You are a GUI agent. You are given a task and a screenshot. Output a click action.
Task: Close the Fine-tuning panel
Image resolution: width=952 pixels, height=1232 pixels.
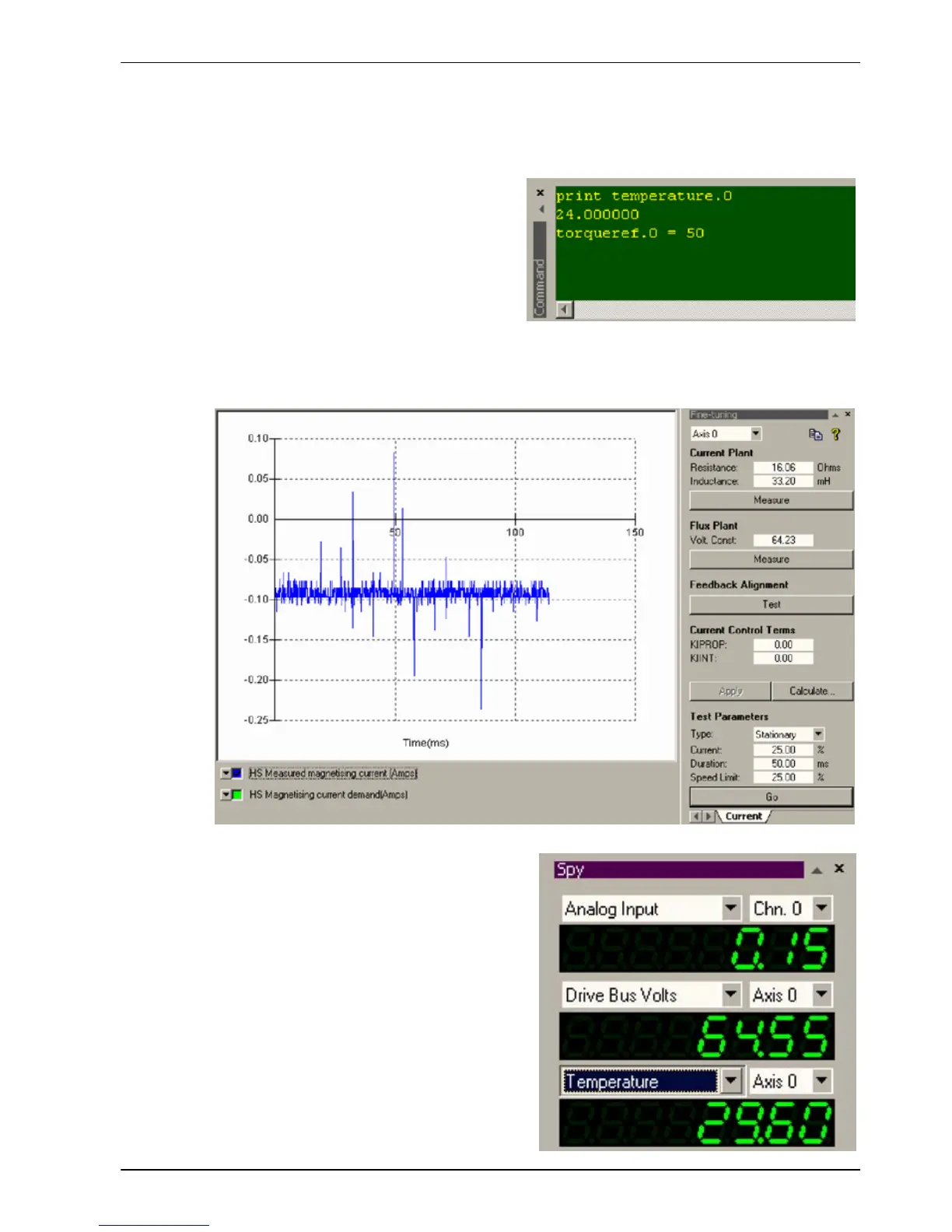pyautogui.click(x=848, y=415)
